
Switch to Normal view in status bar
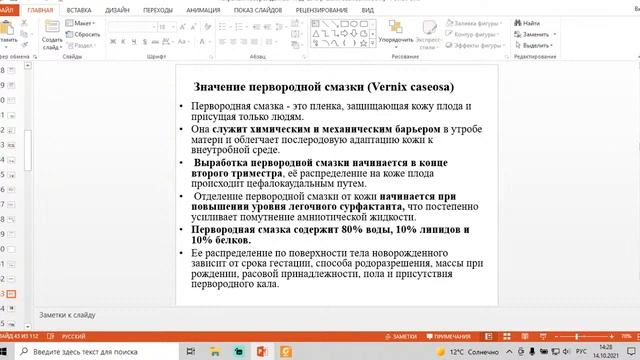489,336
